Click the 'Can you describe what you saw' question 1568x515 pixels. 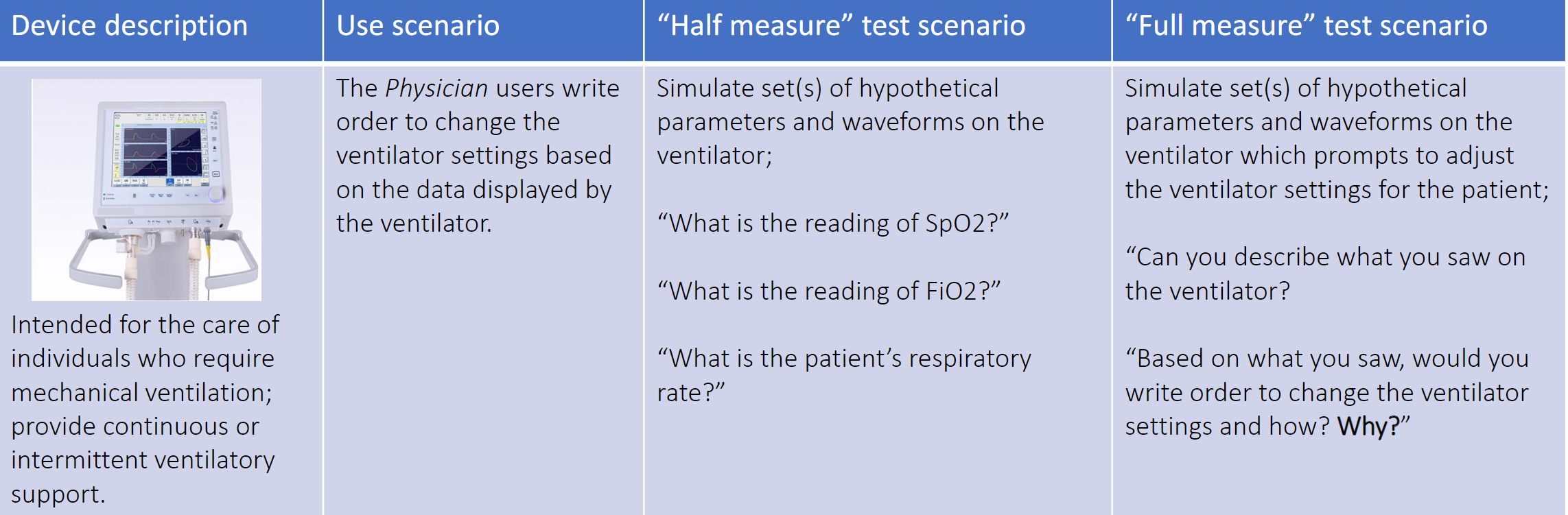pos(1325,274)
